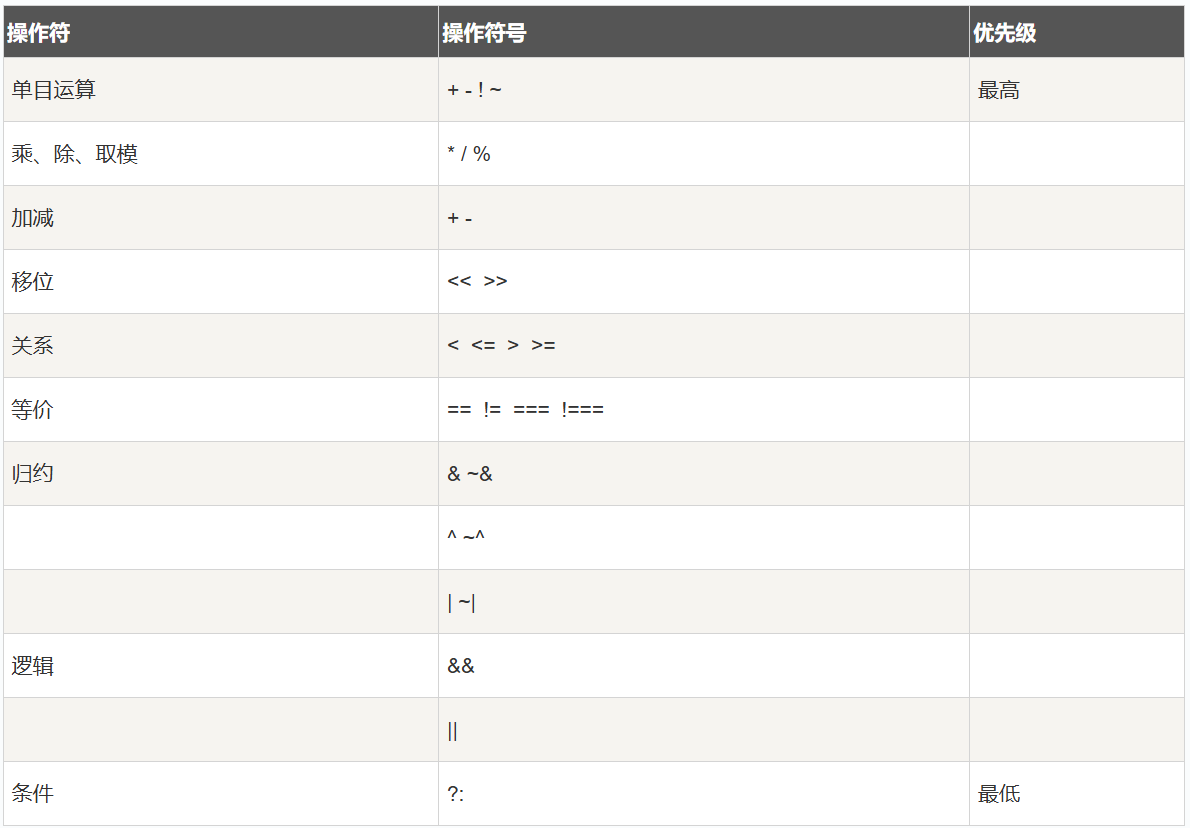Click the 移位 cell
The width and height of the screenshot is (1190, 828).
(33, 282)
